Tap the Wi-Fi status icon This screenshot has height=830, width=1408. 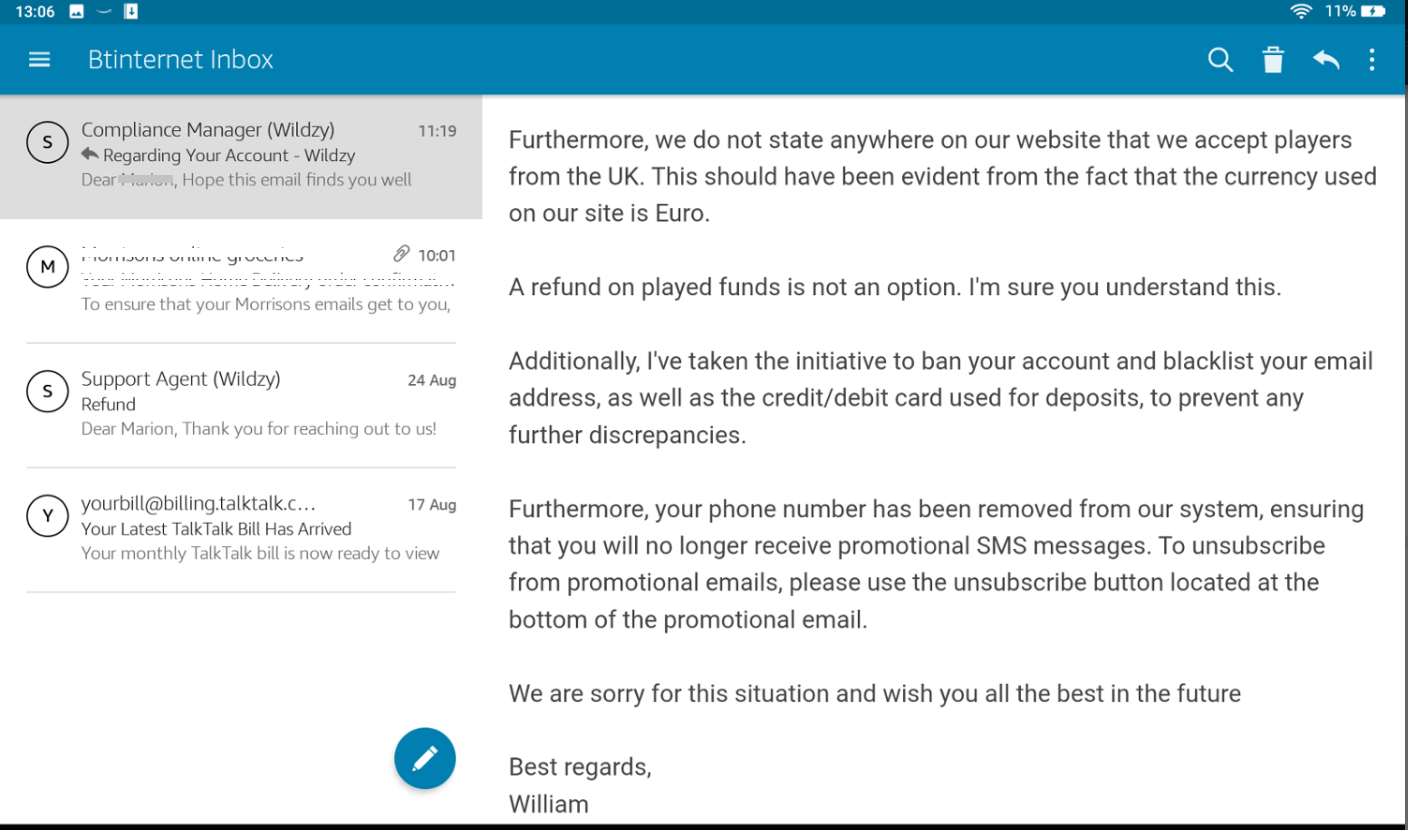click(x=1300, y=12)
